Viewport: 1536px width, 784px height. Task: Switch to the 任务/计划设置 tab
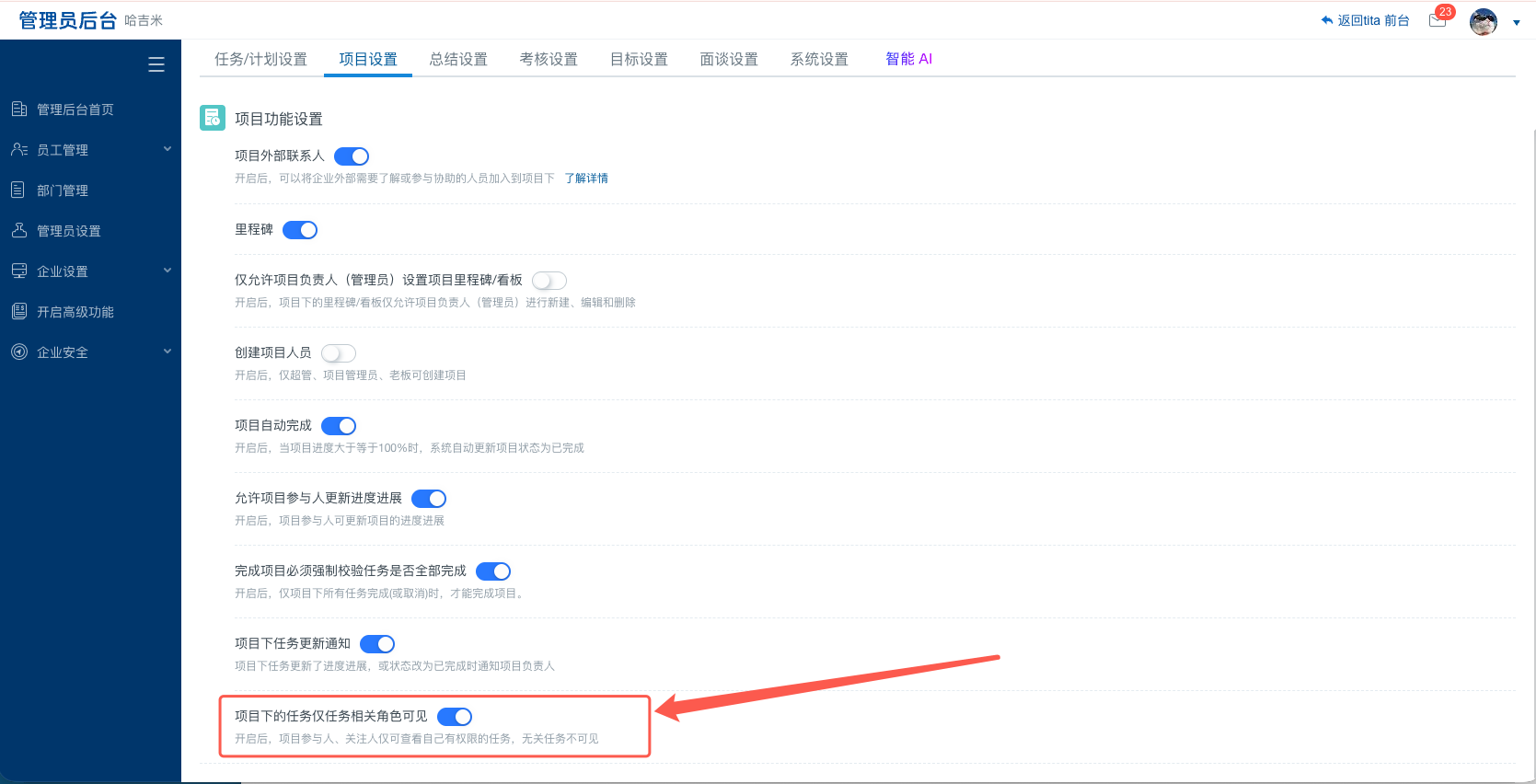[x=260, y=59]
